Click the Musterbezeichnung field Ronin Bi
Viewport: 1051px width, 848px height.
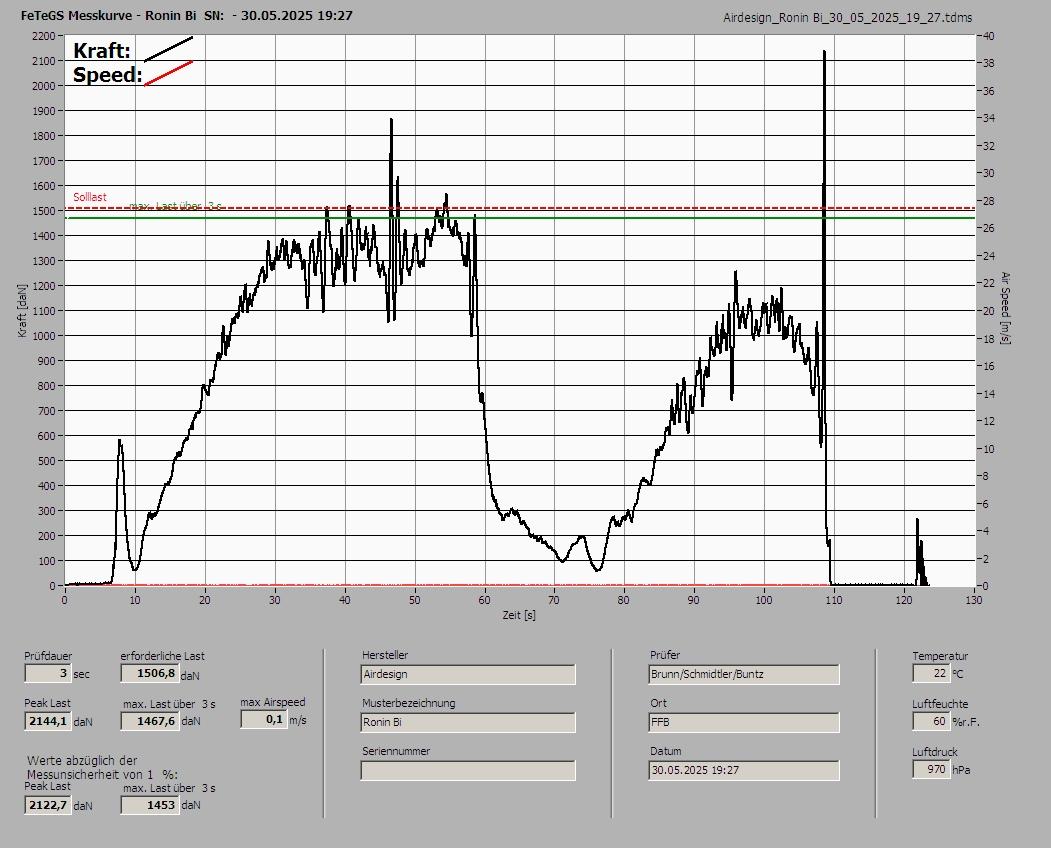point(468,723)
